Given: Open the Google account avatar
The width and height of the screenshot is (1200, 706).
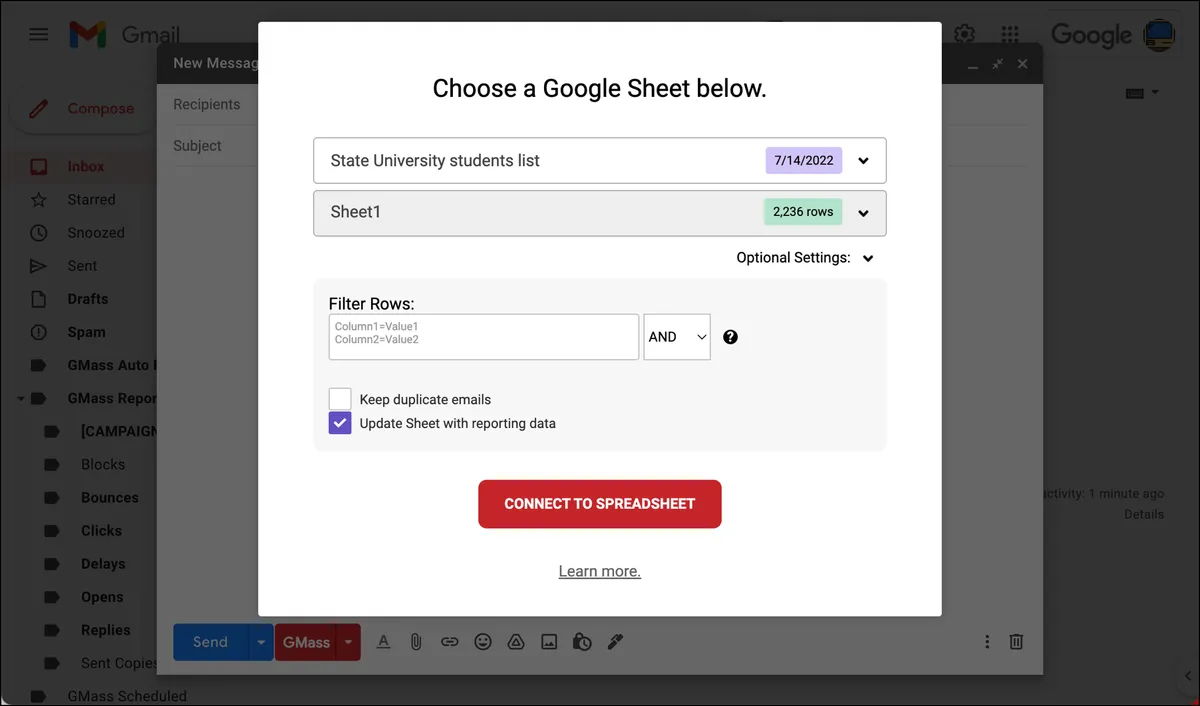Looking at the screenshot, I should (x=1160, y=35).
